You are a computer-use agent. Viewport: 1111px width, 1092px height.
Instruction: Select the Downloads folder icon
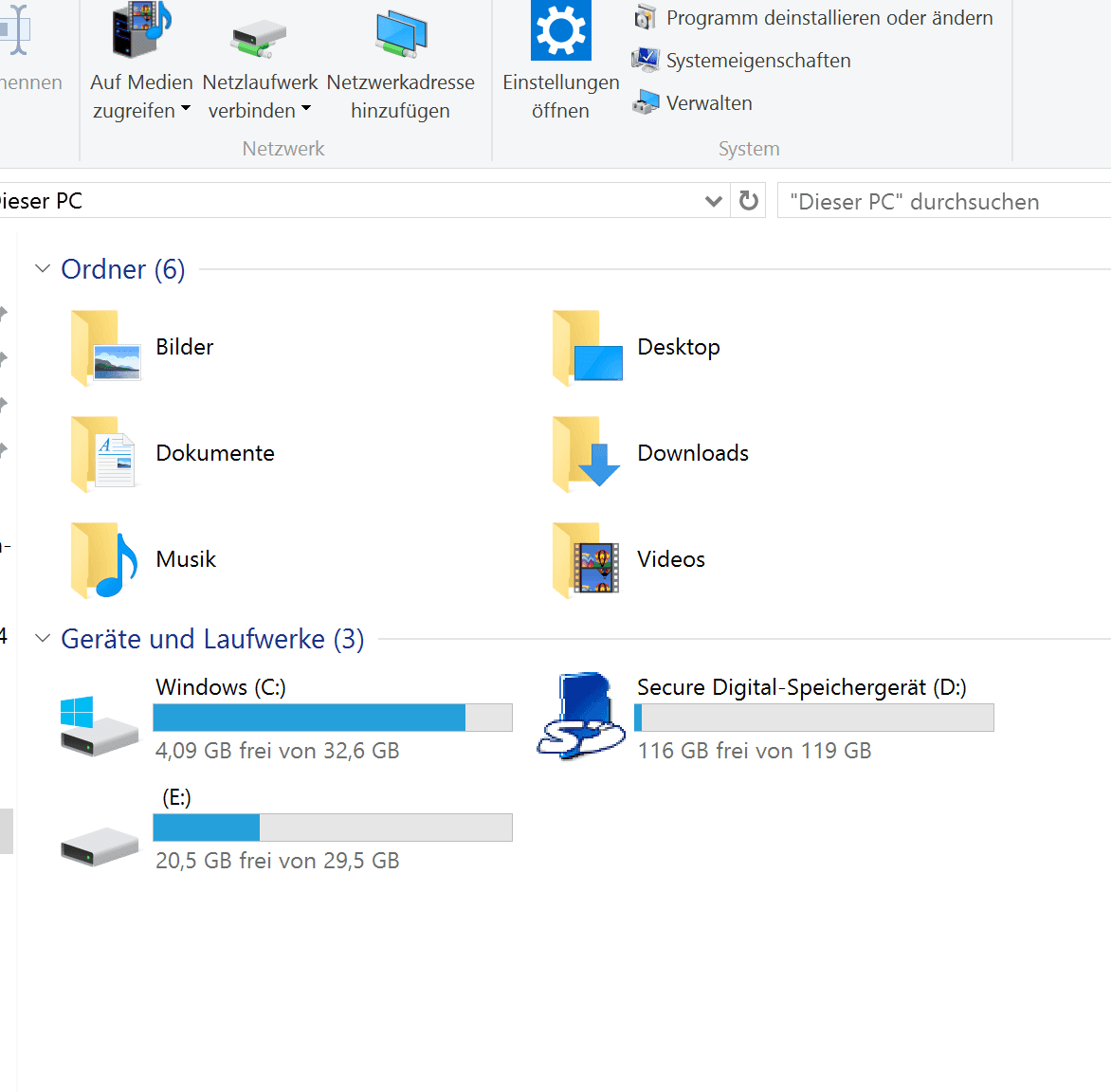pyautogui.click(x=587, y=454)
